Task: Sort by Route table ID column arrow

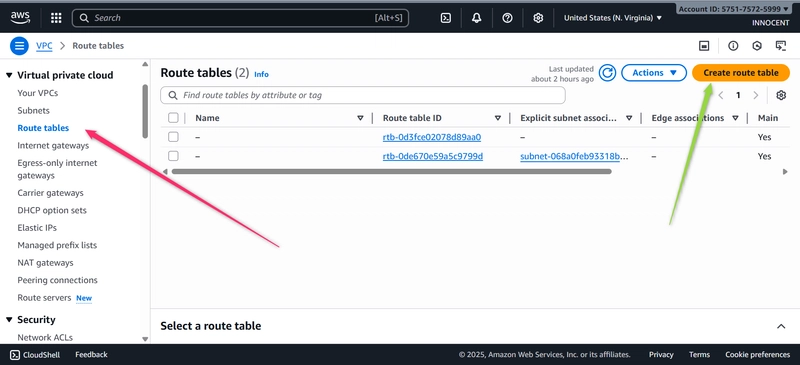Action: pos(498,118)
